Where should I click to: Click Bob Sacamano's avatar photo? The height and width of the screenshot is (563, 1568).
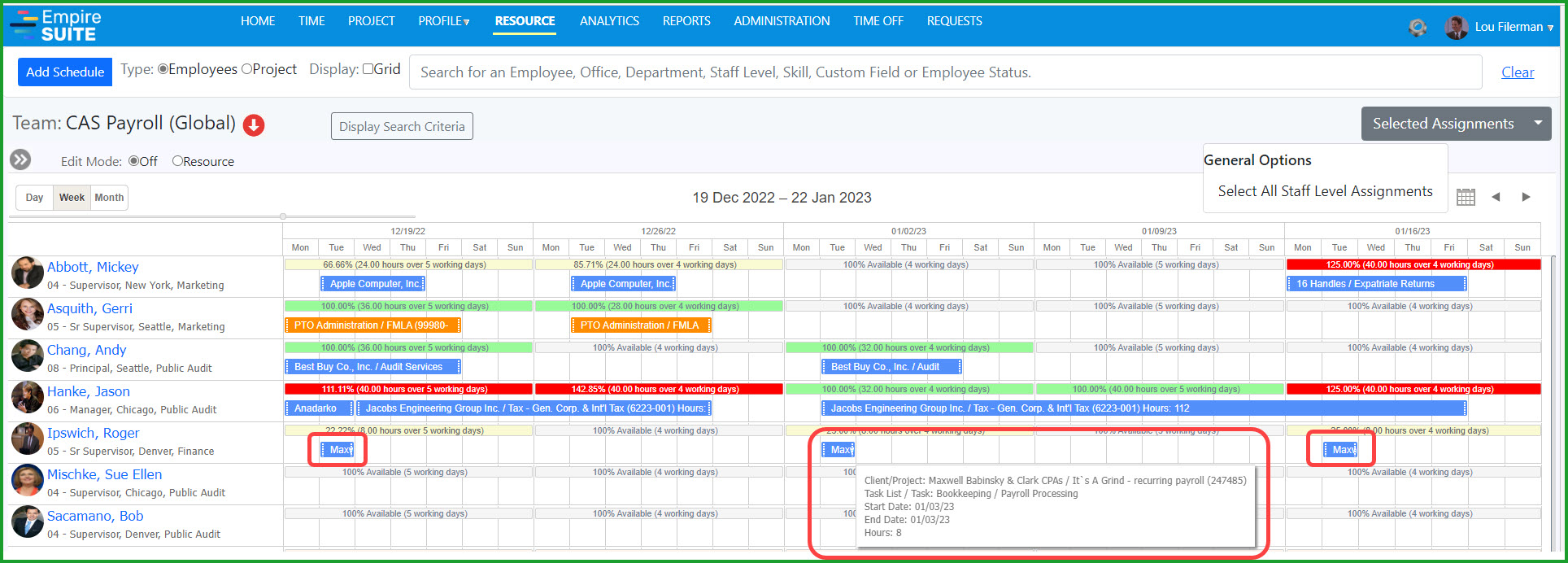[x=28, y=522]
